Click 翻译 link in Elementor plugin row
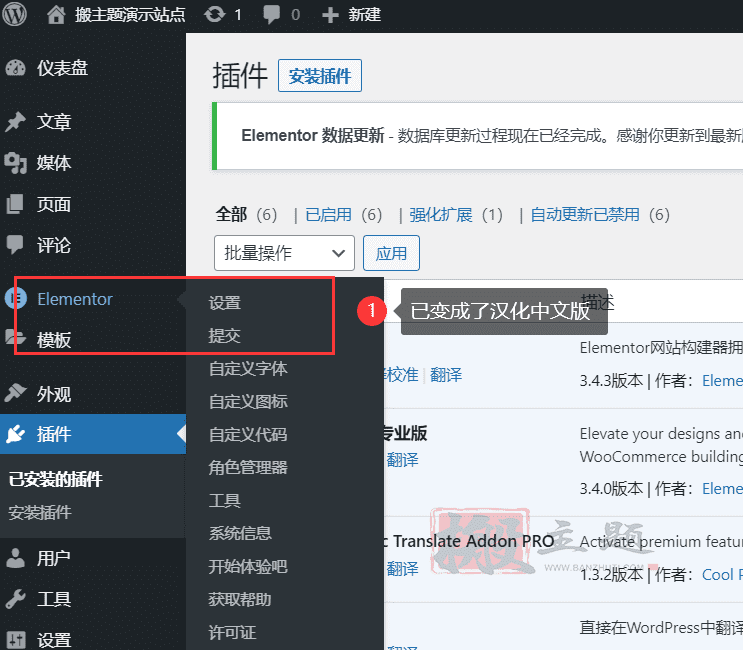The width and height of the screenshot is (743, 650). 446,375
